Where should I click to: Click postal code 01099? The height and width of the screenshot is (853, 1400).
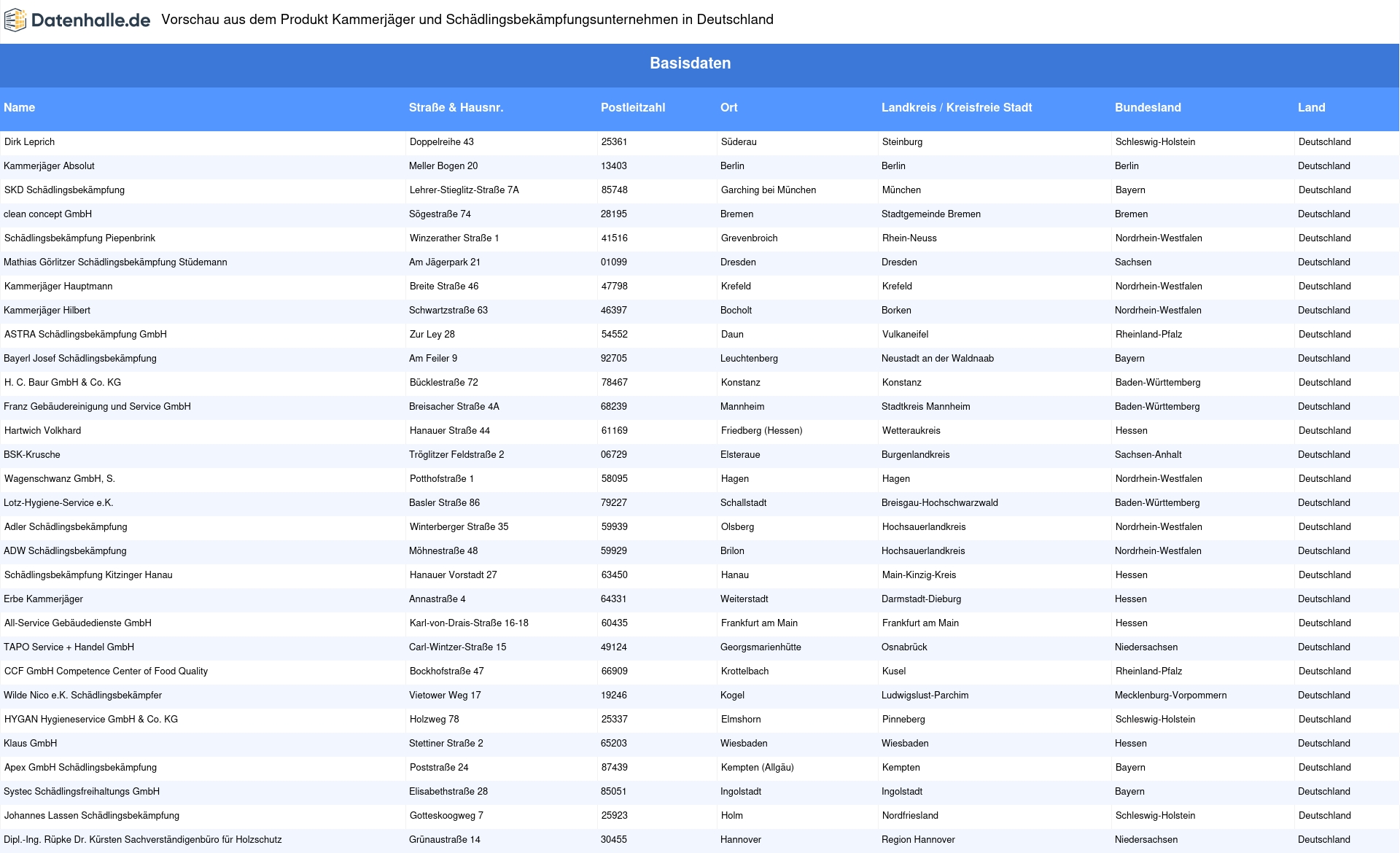point(614,262)
